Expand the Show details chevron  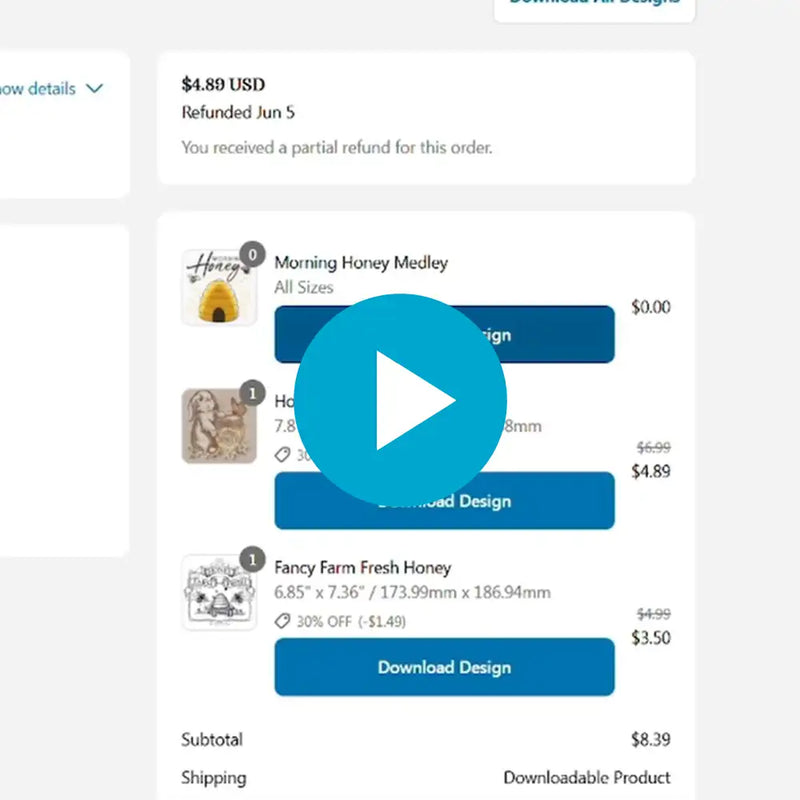click(94, 89)
